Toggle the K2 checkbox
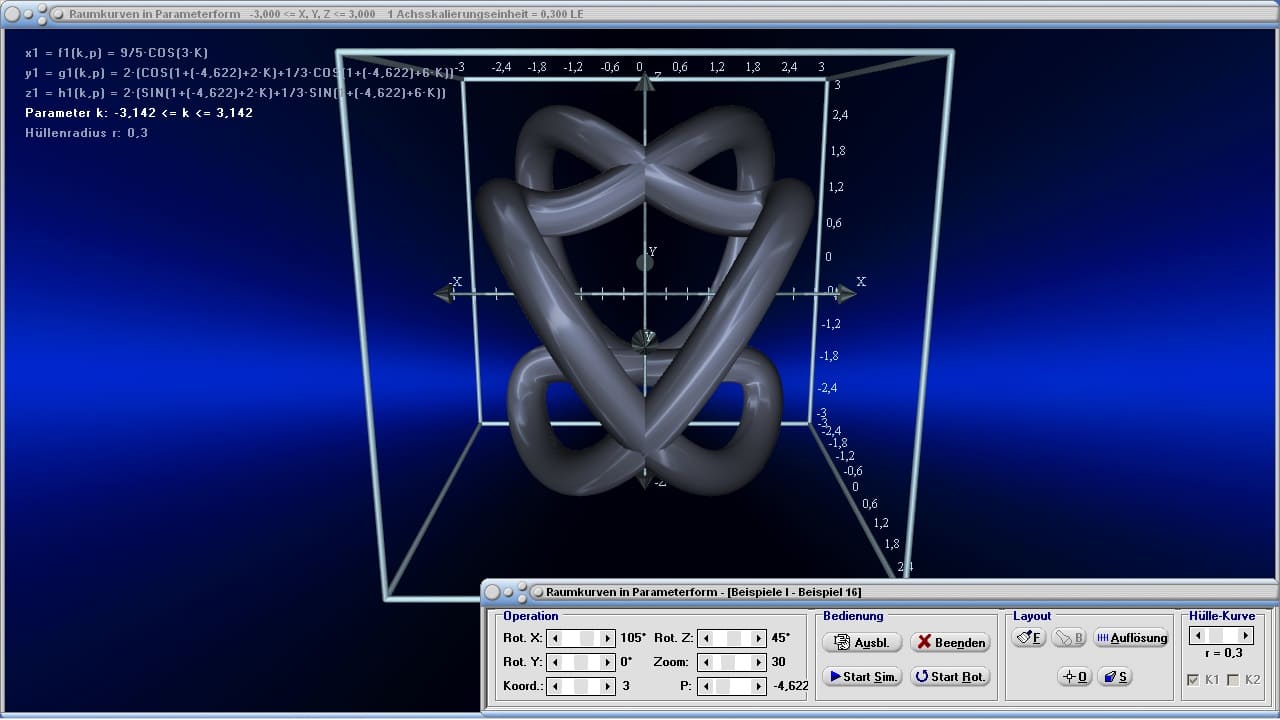 point(1233,680)
